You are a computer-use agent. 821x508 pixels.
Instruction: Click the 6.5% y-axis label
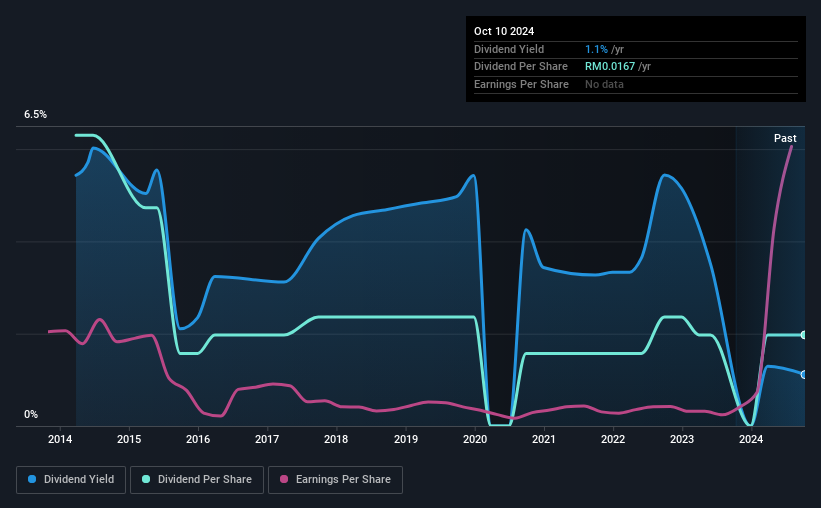(36, 114)
